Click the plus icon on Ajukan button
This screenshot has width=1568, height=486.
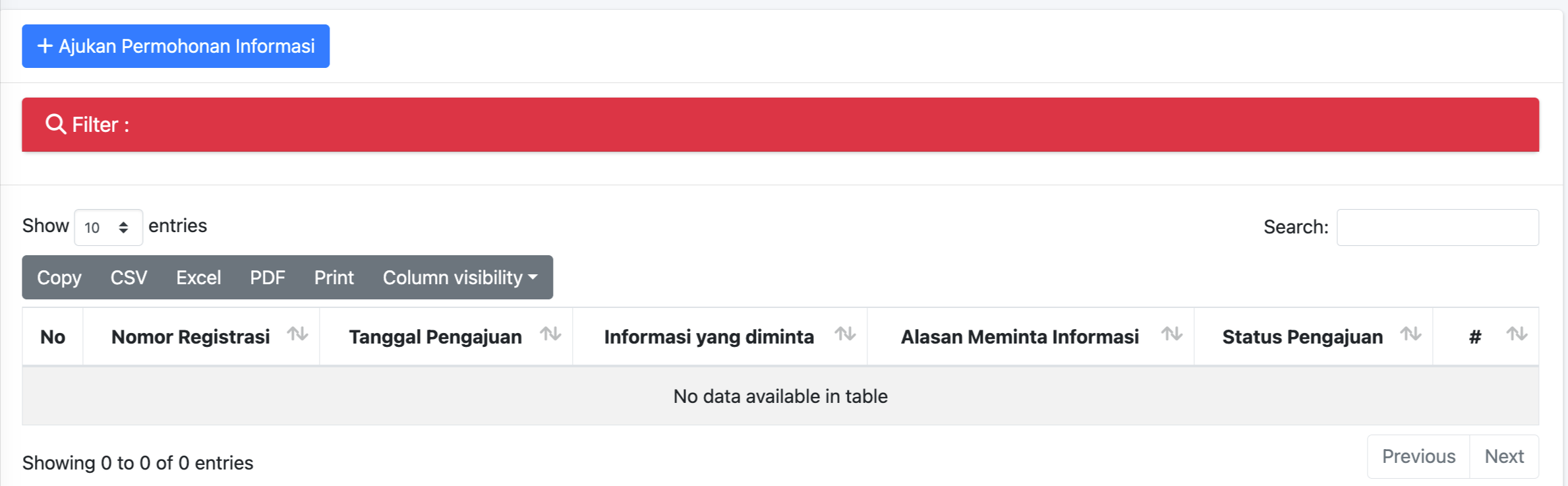(x=45, y=46)
